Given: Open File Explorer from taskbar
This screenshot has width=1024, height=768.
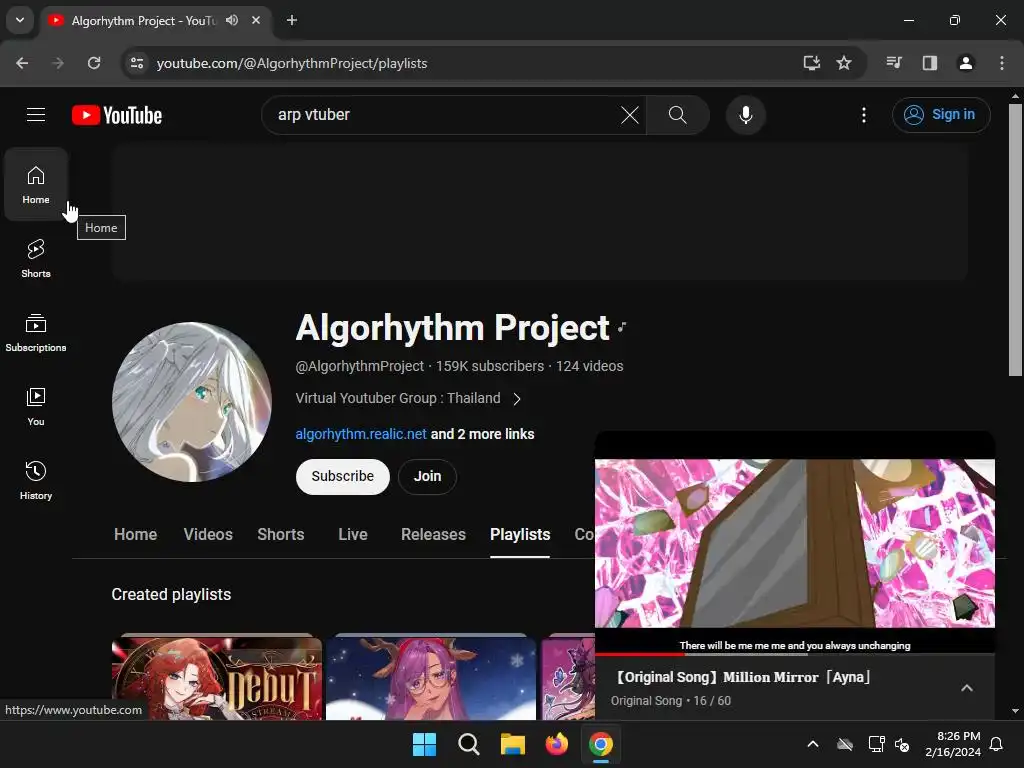Looking at the screenshot, I should pyautogui.click(x=513, y=744).
